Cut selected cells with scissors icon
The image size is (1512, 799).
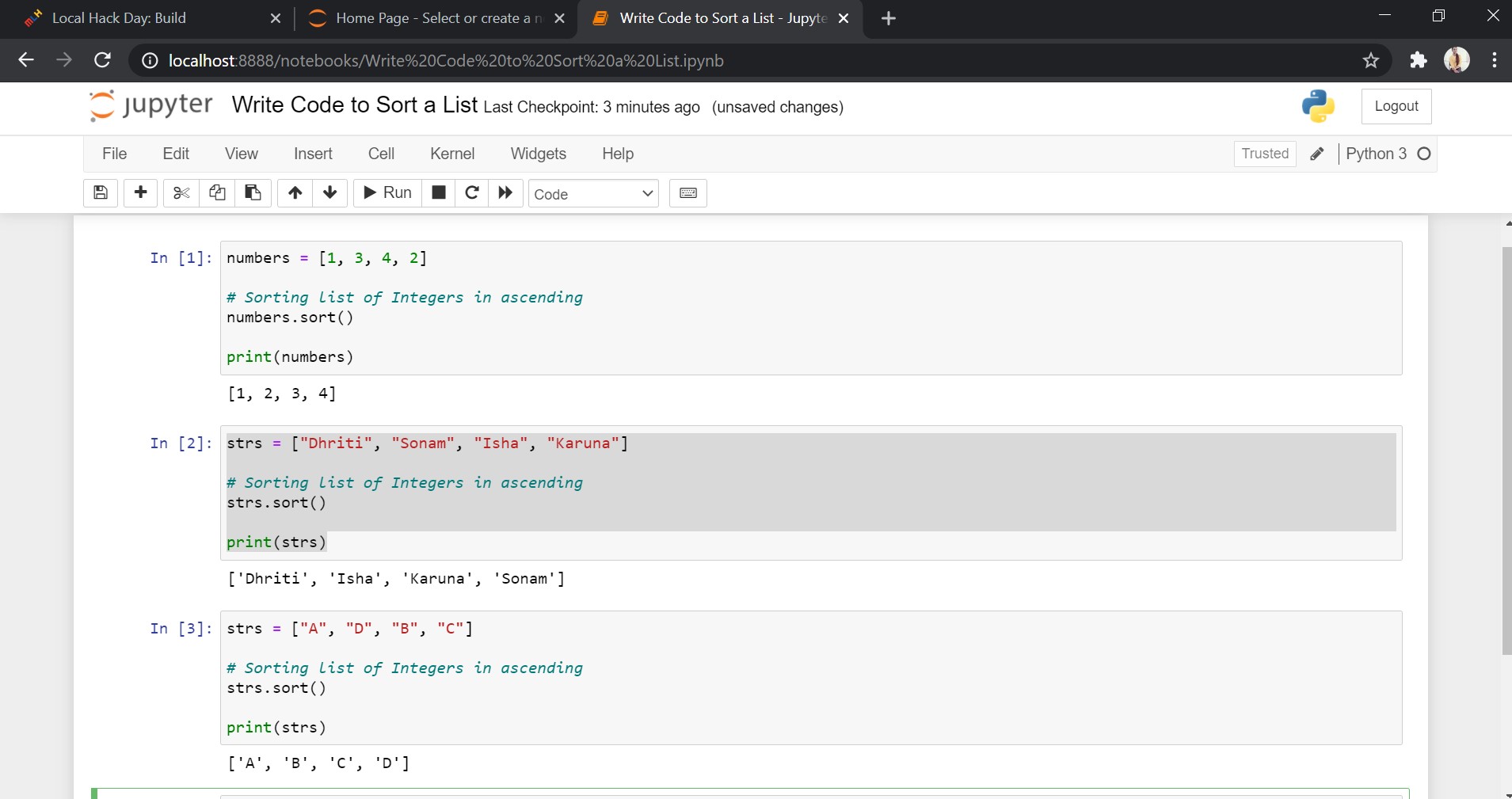point(181,193)
